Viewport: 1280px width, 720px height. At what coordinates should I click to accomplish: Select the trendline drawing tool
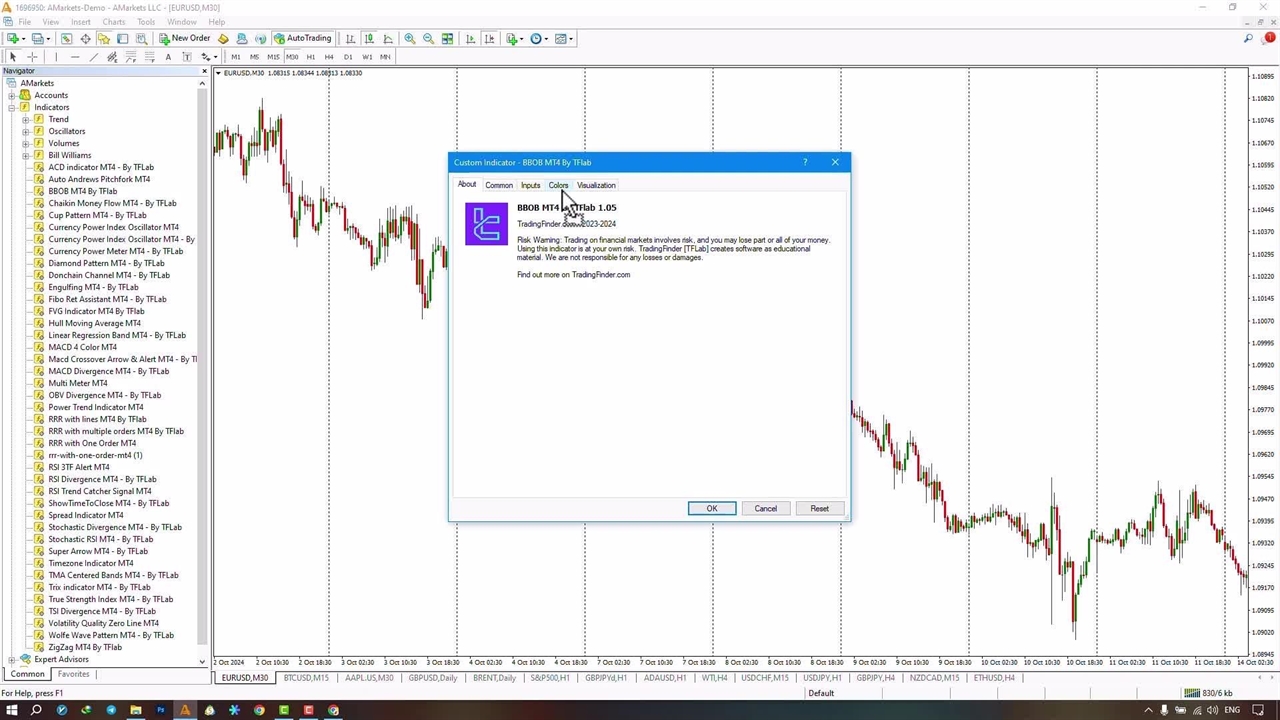pos(94,57)
